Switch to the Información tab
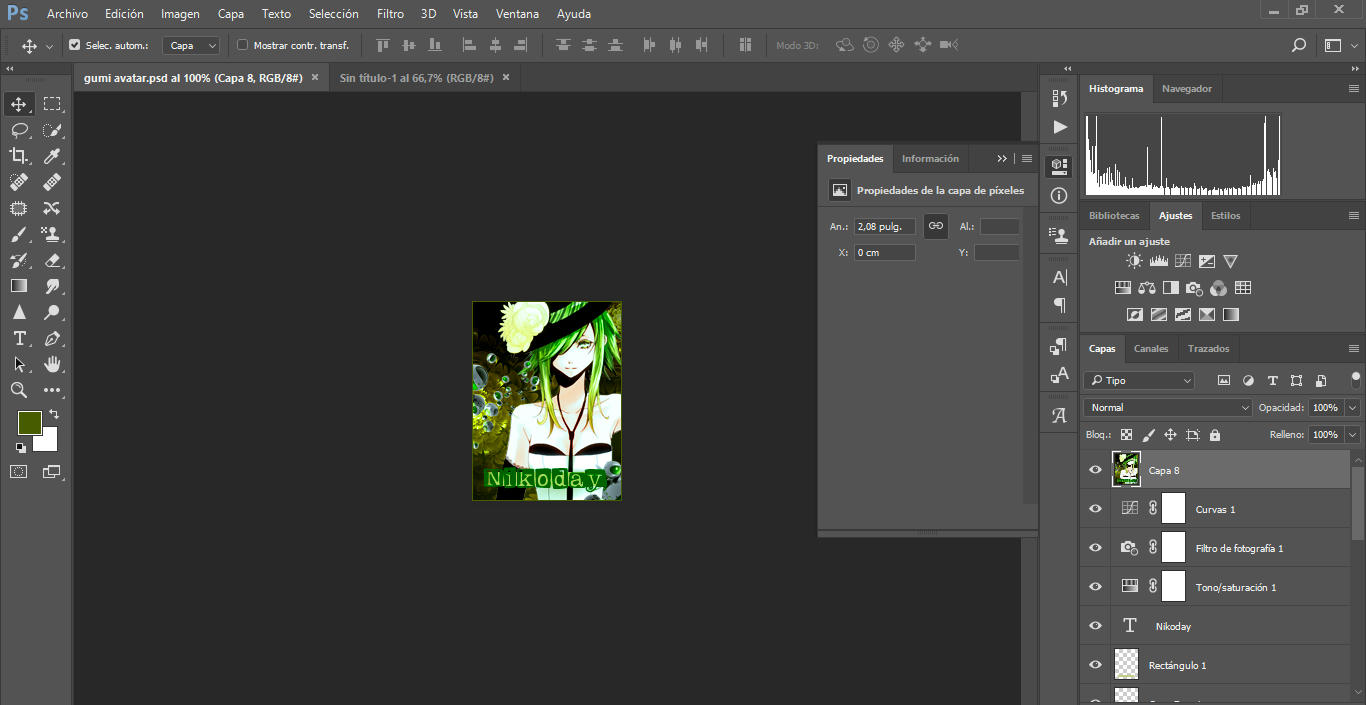 click(x=930, y=158)
